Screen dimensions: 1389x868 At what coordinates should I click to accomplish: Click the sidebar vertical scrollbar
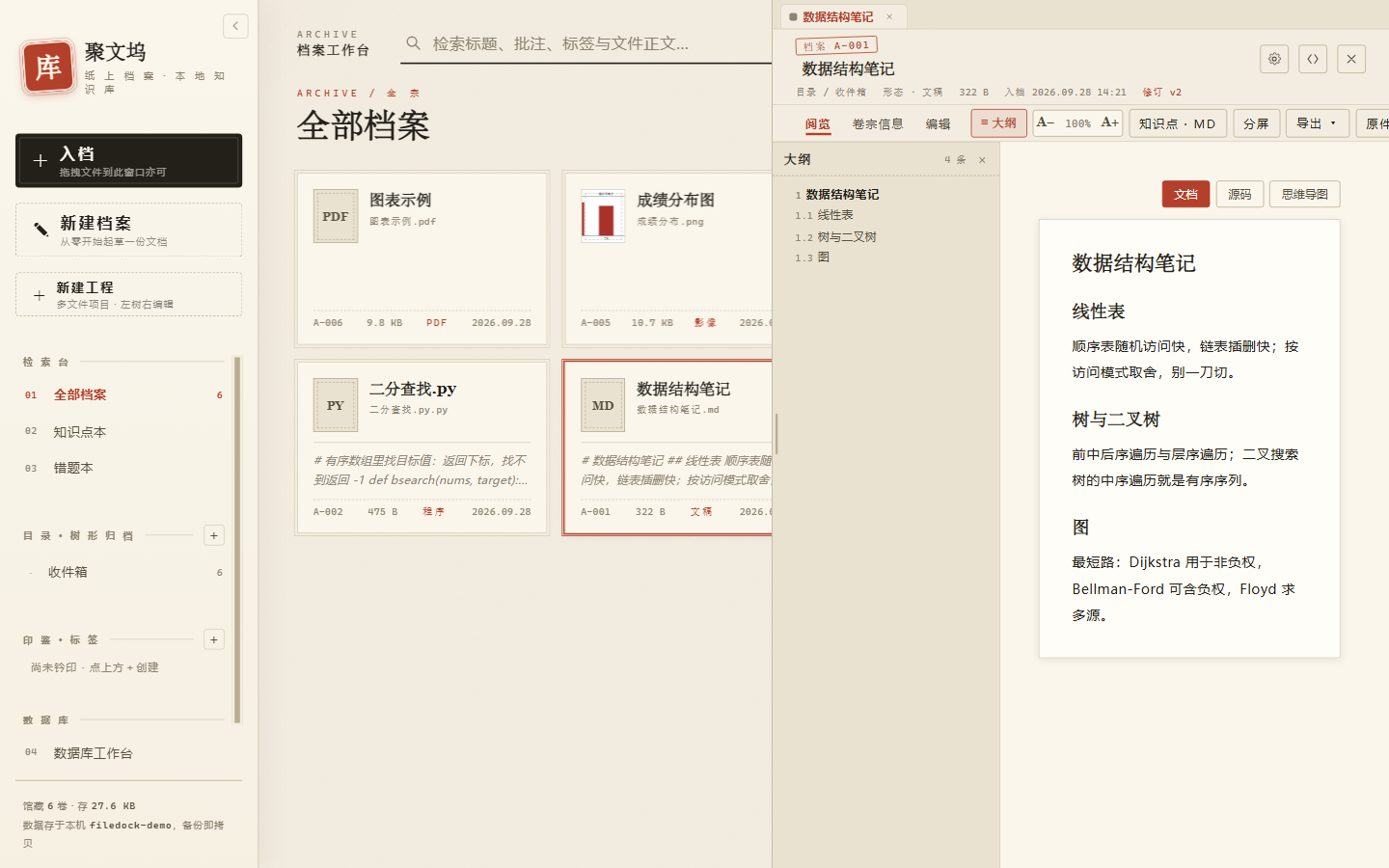pos(237,540)
